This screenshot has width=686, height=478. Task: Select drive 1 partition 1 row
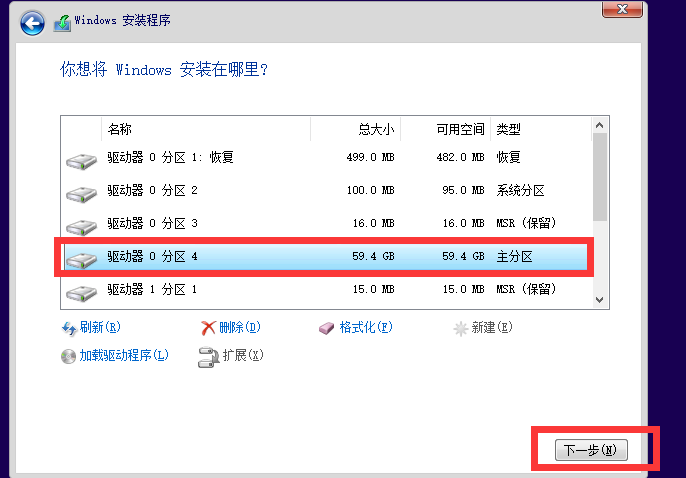(x=300, y=290)
